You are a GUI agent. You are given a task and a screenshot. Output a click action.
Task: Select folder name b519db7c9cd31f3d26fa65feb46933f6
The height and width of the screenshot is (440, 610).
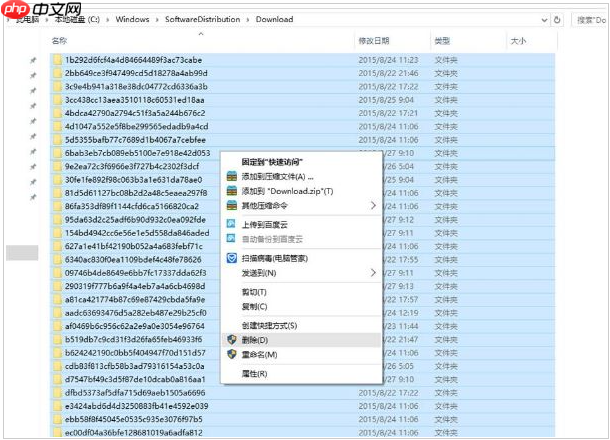pos(133,339)
